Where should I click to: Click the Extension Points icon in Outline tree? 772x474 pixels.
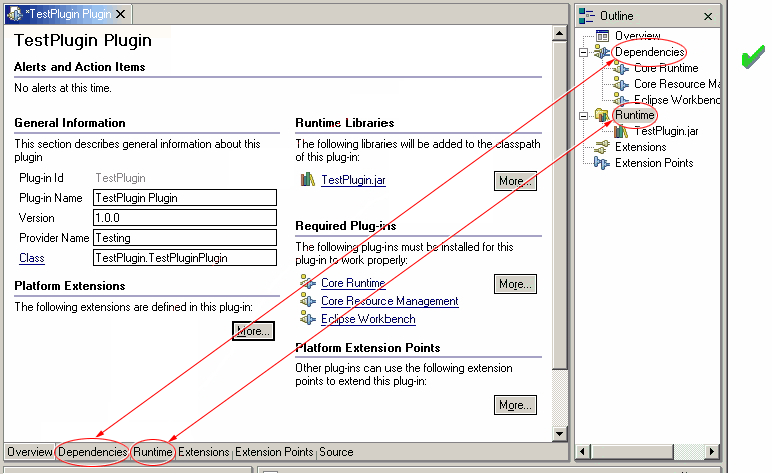click(602, 163)
